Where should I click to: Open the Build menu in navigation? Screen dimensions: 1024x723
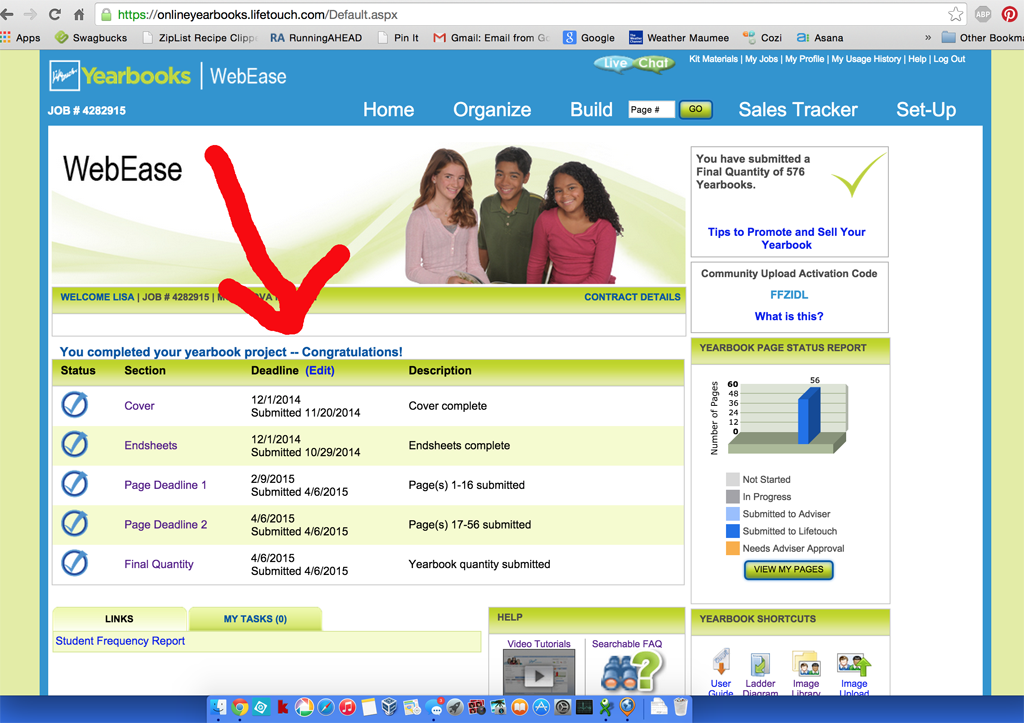(591, 110)
